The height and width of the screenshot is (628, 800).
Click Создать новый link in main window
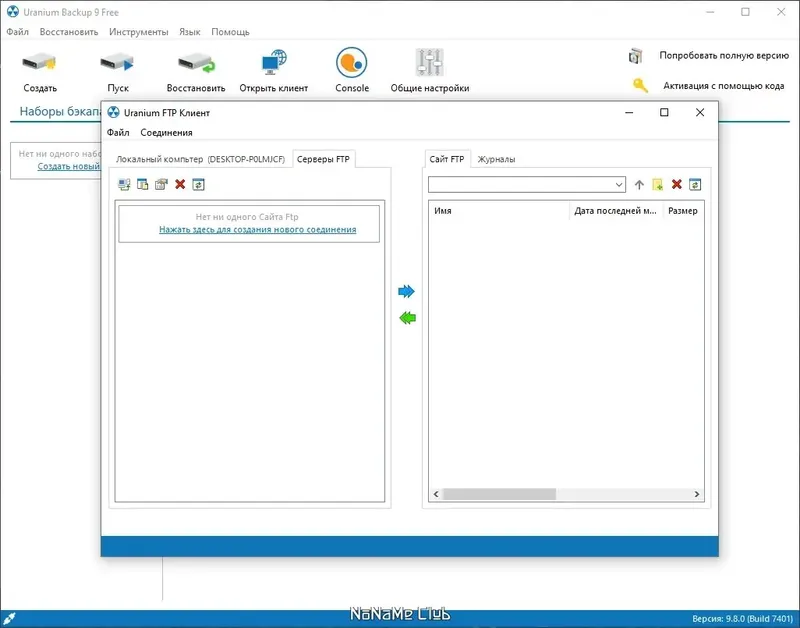pyautogui.click(x=69, y=166)
